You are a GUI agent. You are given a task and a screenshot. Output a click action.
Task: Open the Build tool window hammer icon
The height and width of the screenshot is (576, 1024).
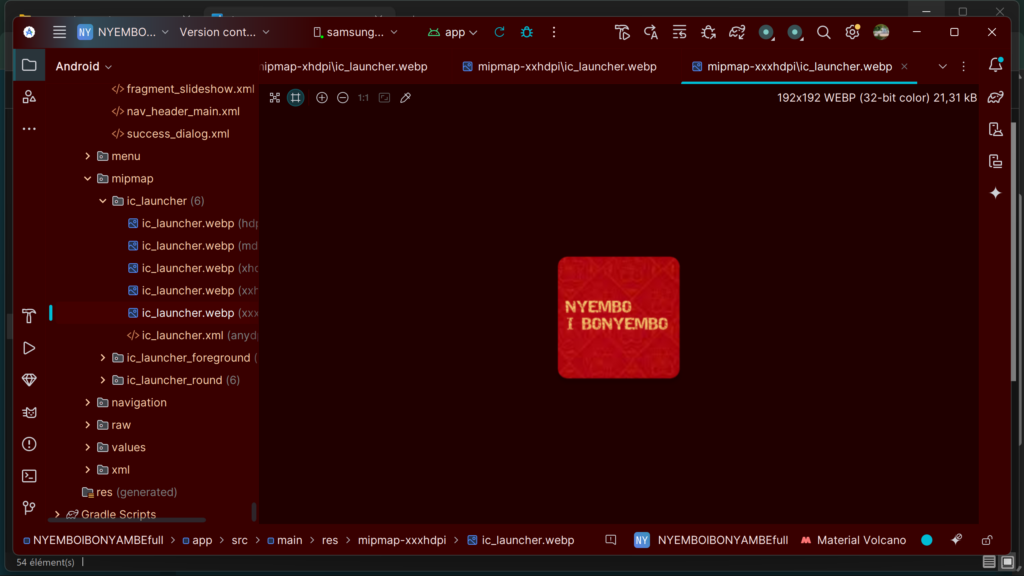[x=29, y=316]
